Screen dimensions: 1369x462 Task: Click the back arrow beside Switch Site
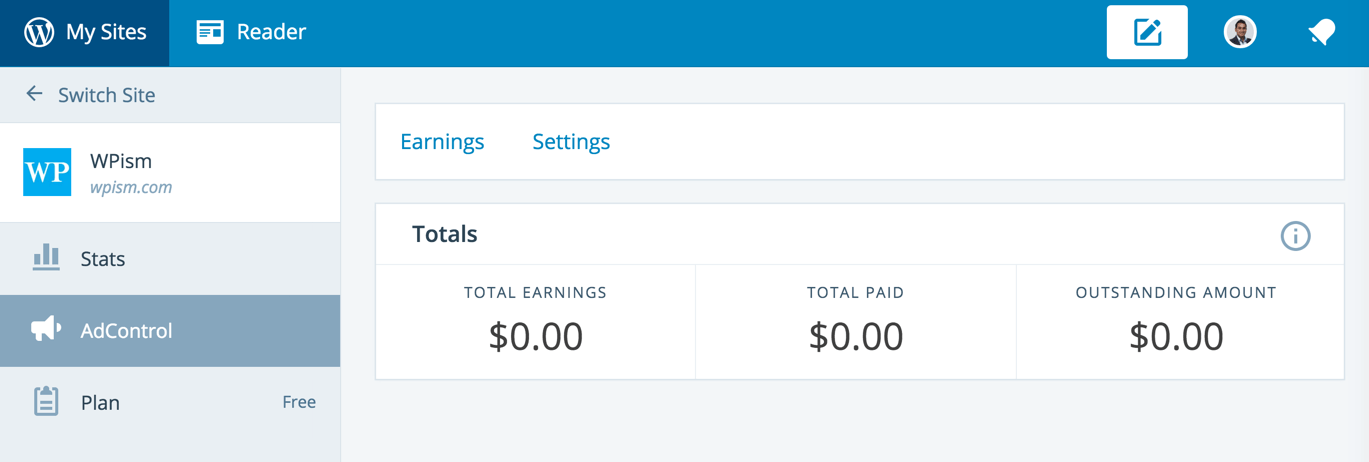pyautogui.click(x=34, y=94)
